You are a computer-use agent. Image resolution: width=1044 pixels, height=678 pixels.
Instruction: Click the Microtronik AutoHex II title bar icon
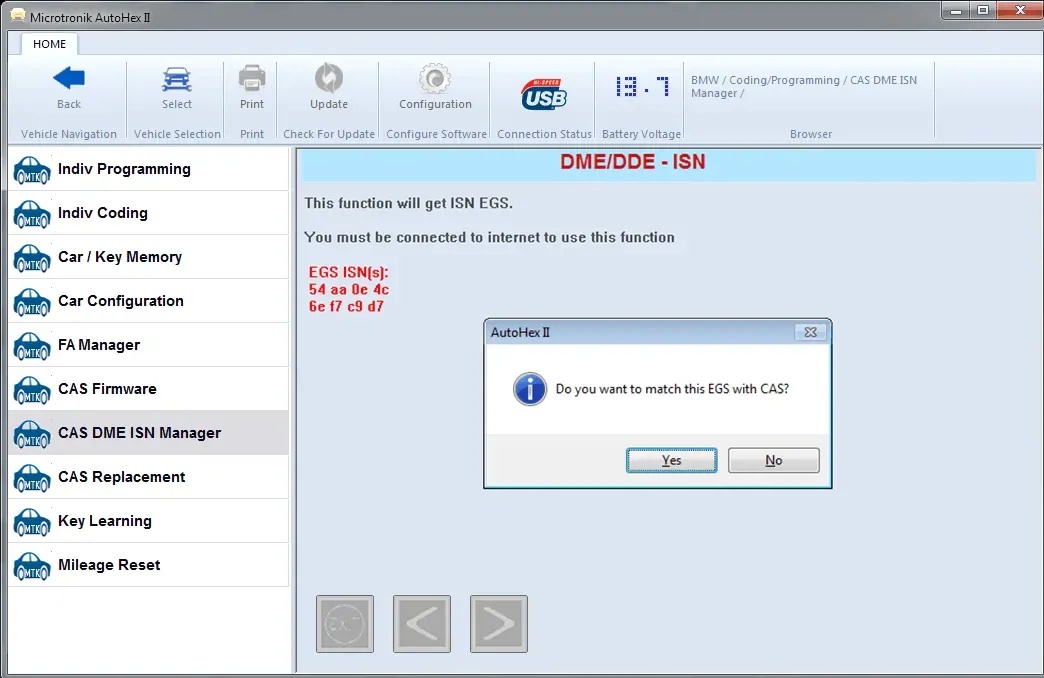point(17,16)
